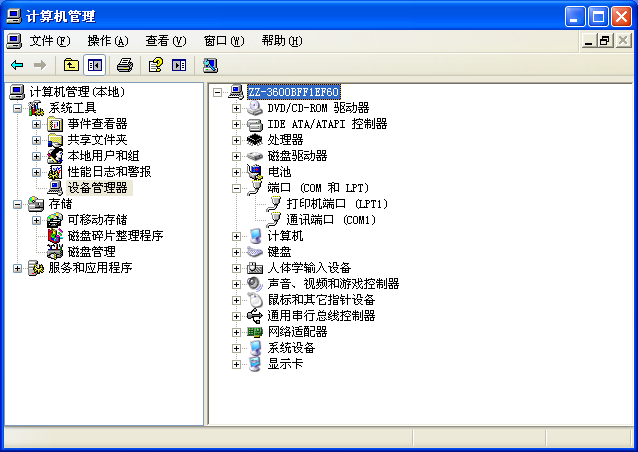The height and width of the screenshot is (452, 638).
Task: Click the 处理器 chip icon
Action: point(255,140)
